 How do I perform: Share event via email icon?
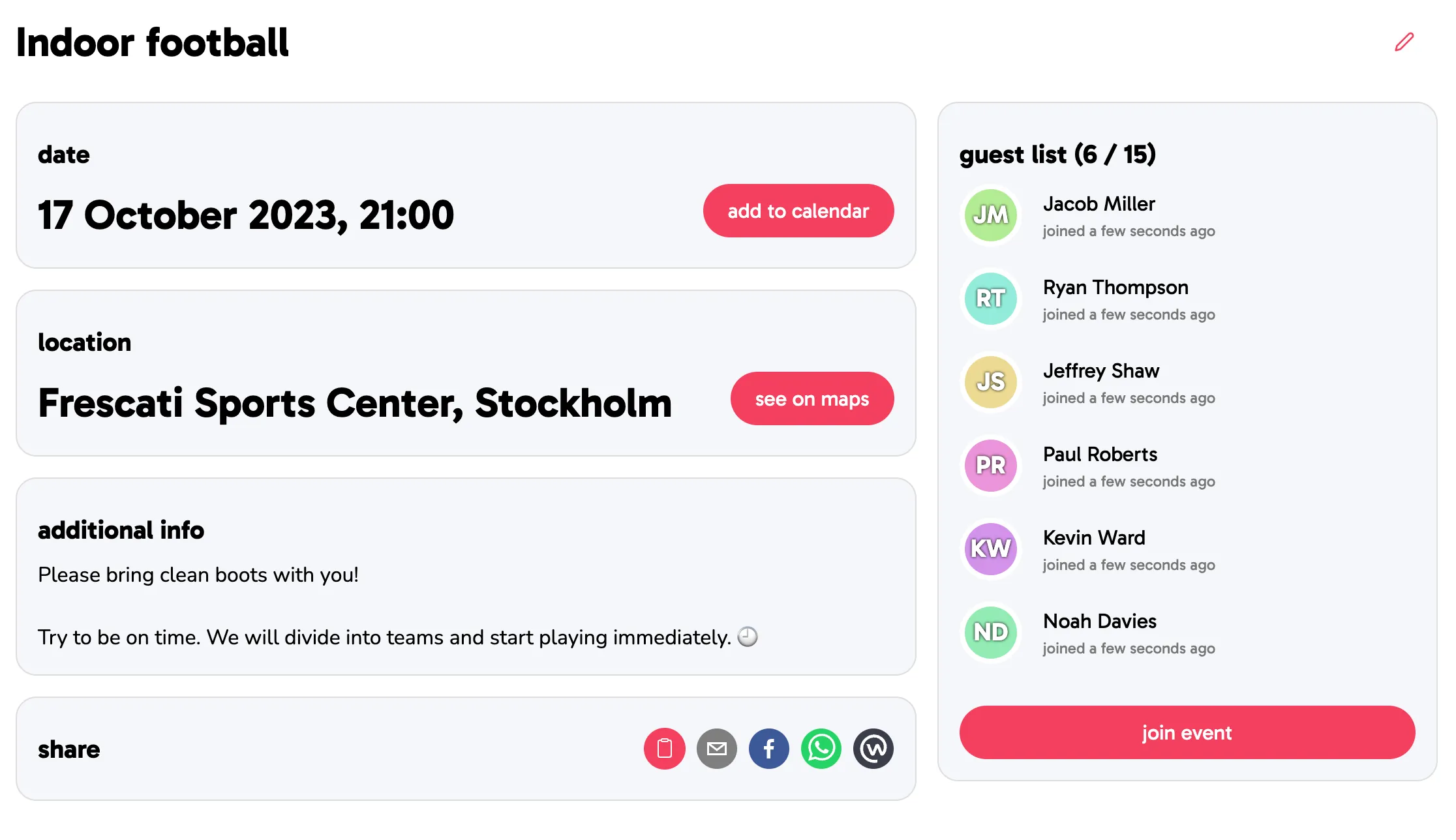pyautogui.click(x=716, y=749)
